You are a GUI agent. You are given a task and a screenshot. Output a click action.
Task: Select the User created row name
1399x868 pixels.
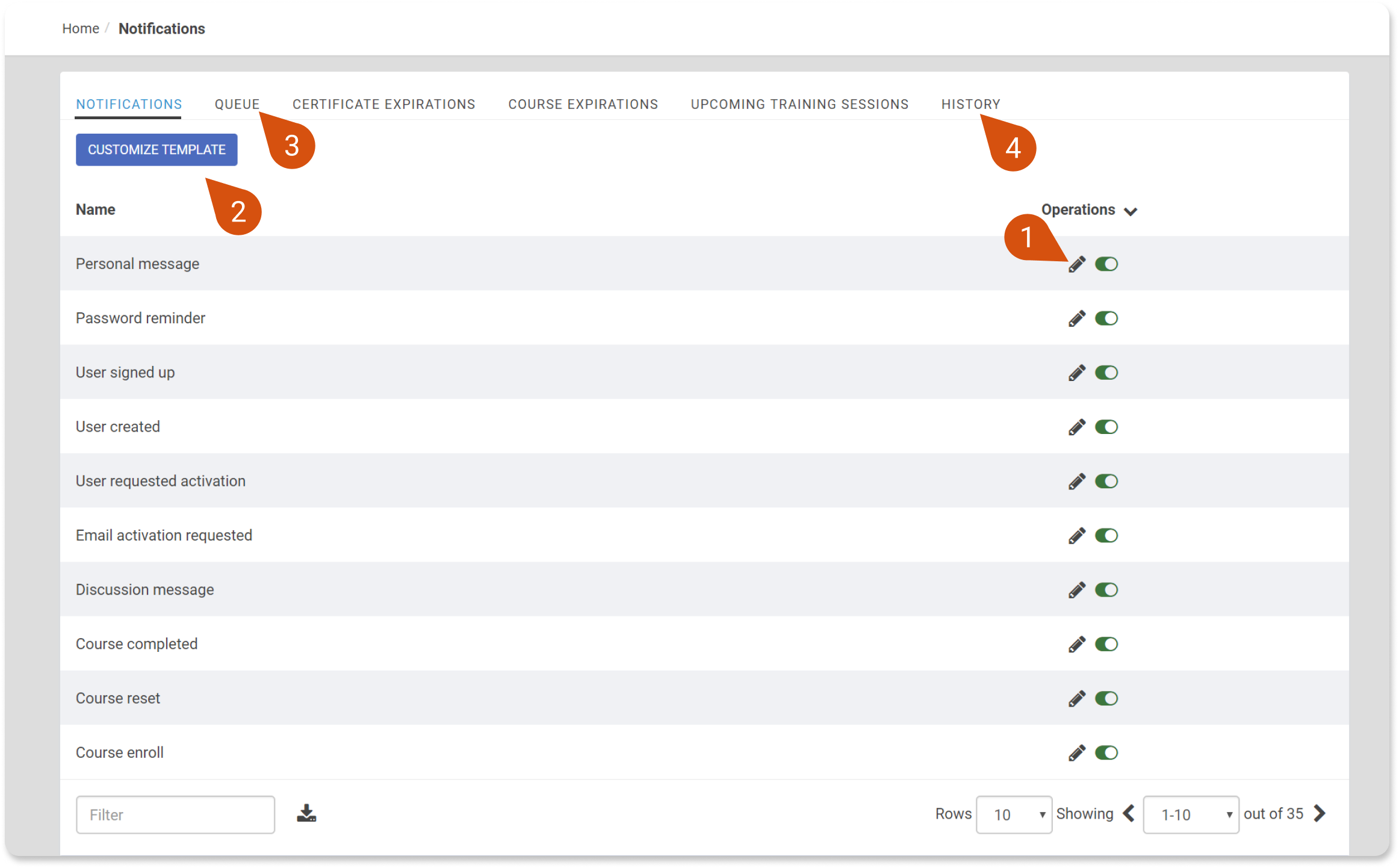[118, 427]
